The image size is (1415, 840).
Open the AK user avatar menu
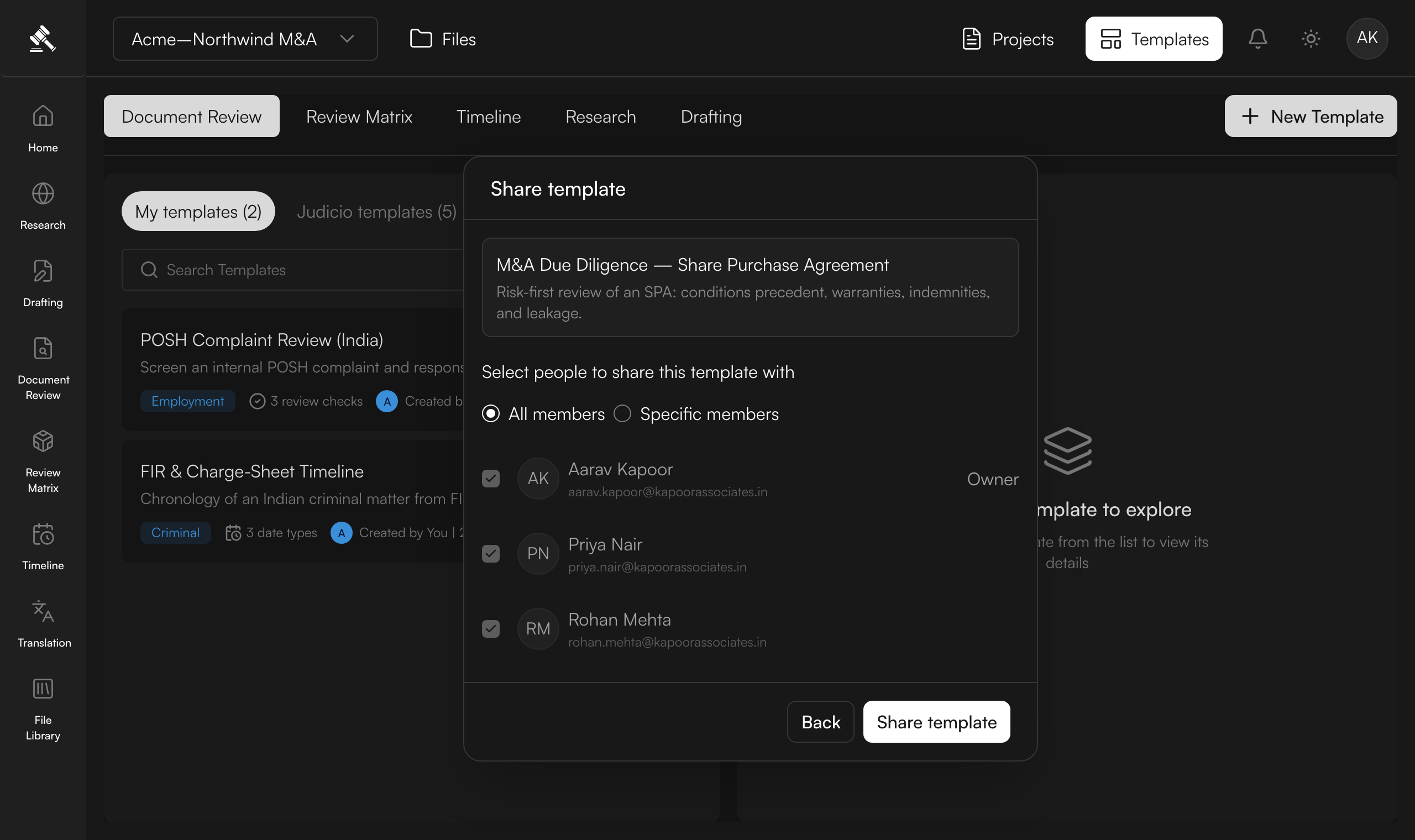click(x=1367, y=39)
